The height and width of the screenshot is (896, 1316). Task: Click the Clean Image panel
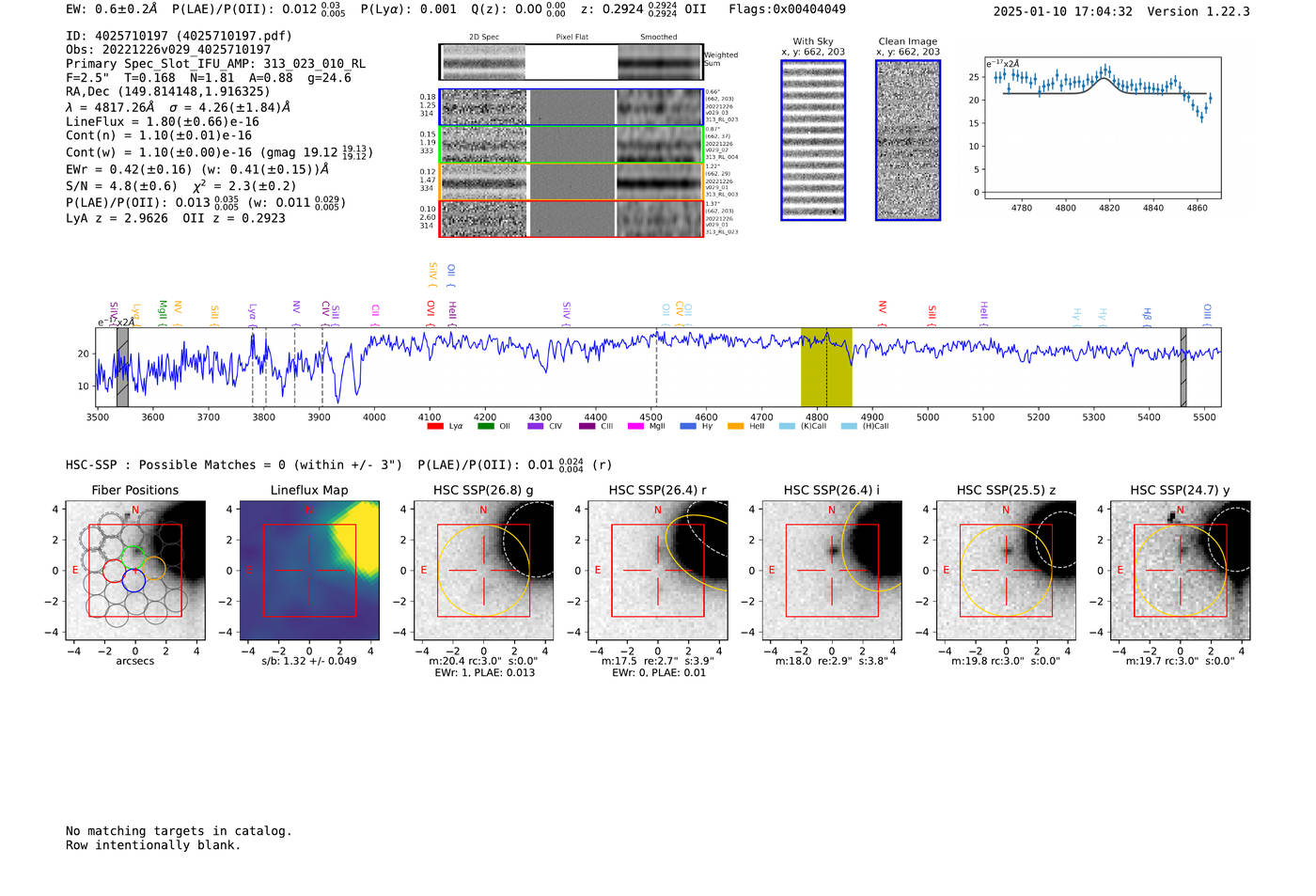pyautogui.click(x=908, y=140)
